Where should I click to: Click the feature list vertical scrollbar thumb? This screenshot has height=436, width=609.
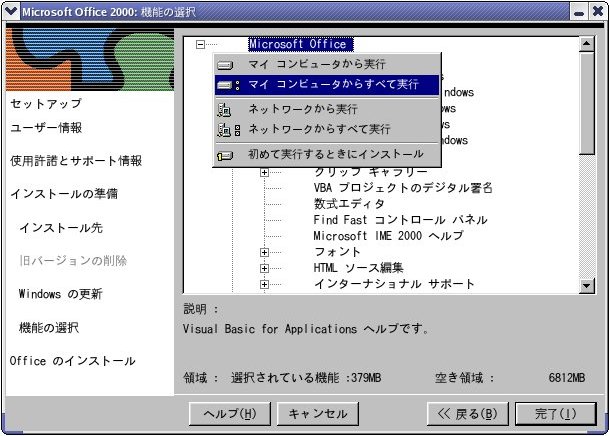pyautogui.click(x=586, y=104)
